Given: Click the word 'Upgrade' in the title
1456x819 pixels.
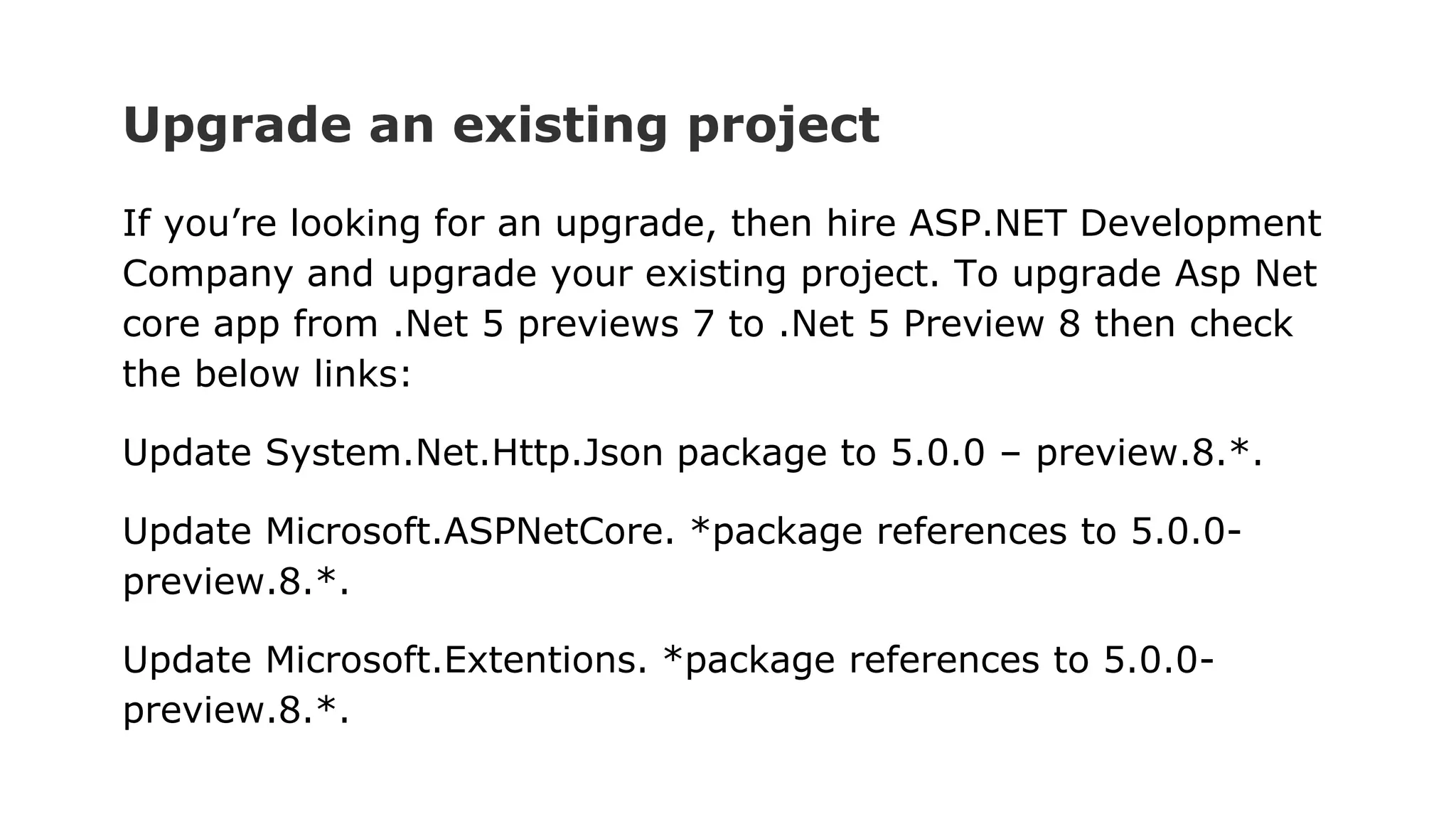Looking at the screenshot, I should pos(237,127).
